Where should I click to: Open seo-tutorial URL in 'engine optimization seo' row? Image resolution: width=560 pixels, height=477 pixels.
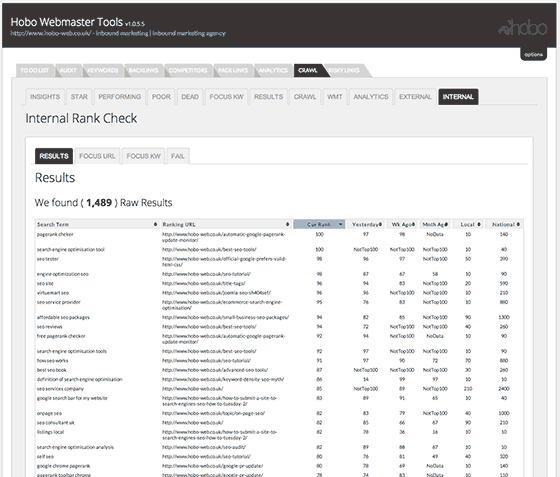pyautogui.click(x=206, y=274)
